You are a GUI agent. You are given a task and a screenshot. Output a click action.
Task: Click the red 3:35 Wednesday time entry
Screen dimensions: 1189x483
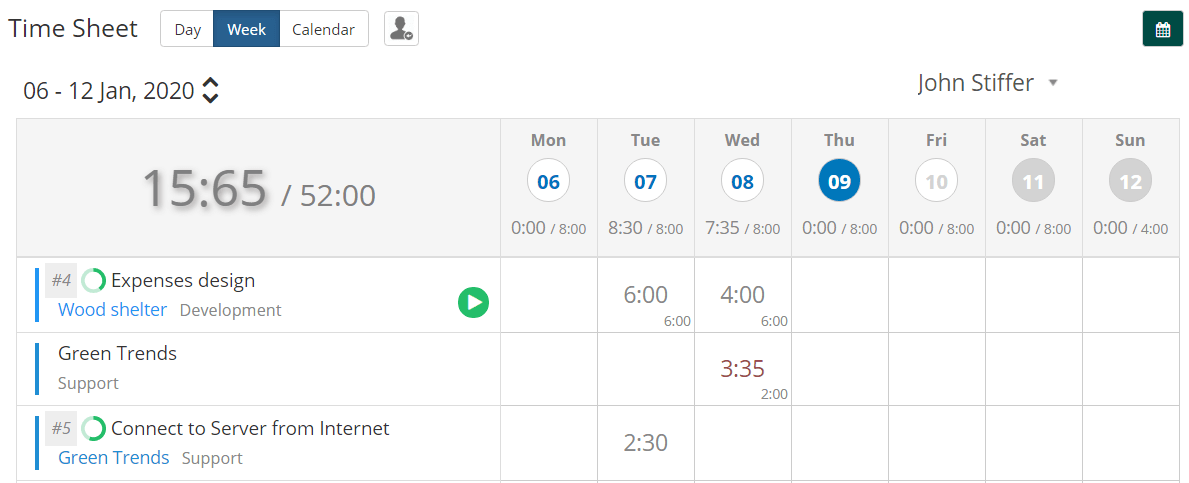[742, 369]
